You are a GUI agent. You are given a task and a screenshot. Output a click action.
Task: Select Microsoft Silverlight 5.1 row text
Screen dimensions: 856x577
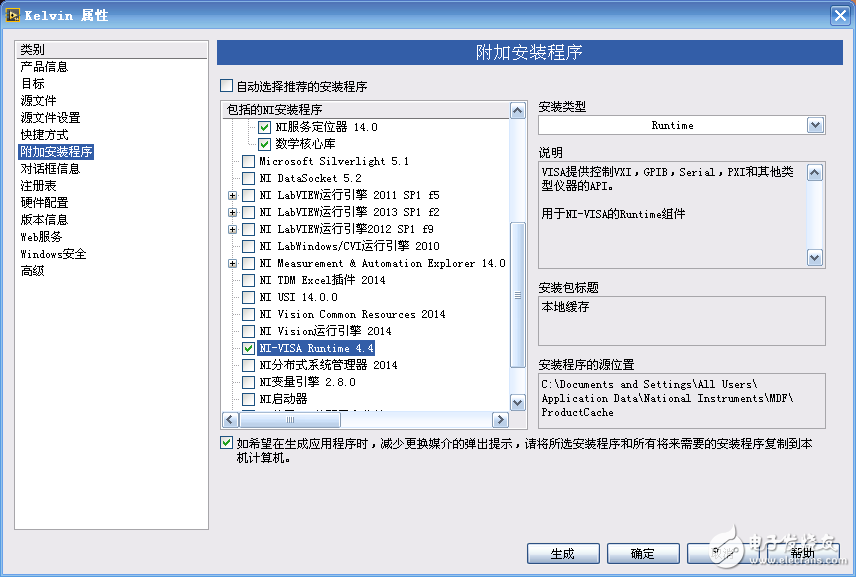pos(334,161)
